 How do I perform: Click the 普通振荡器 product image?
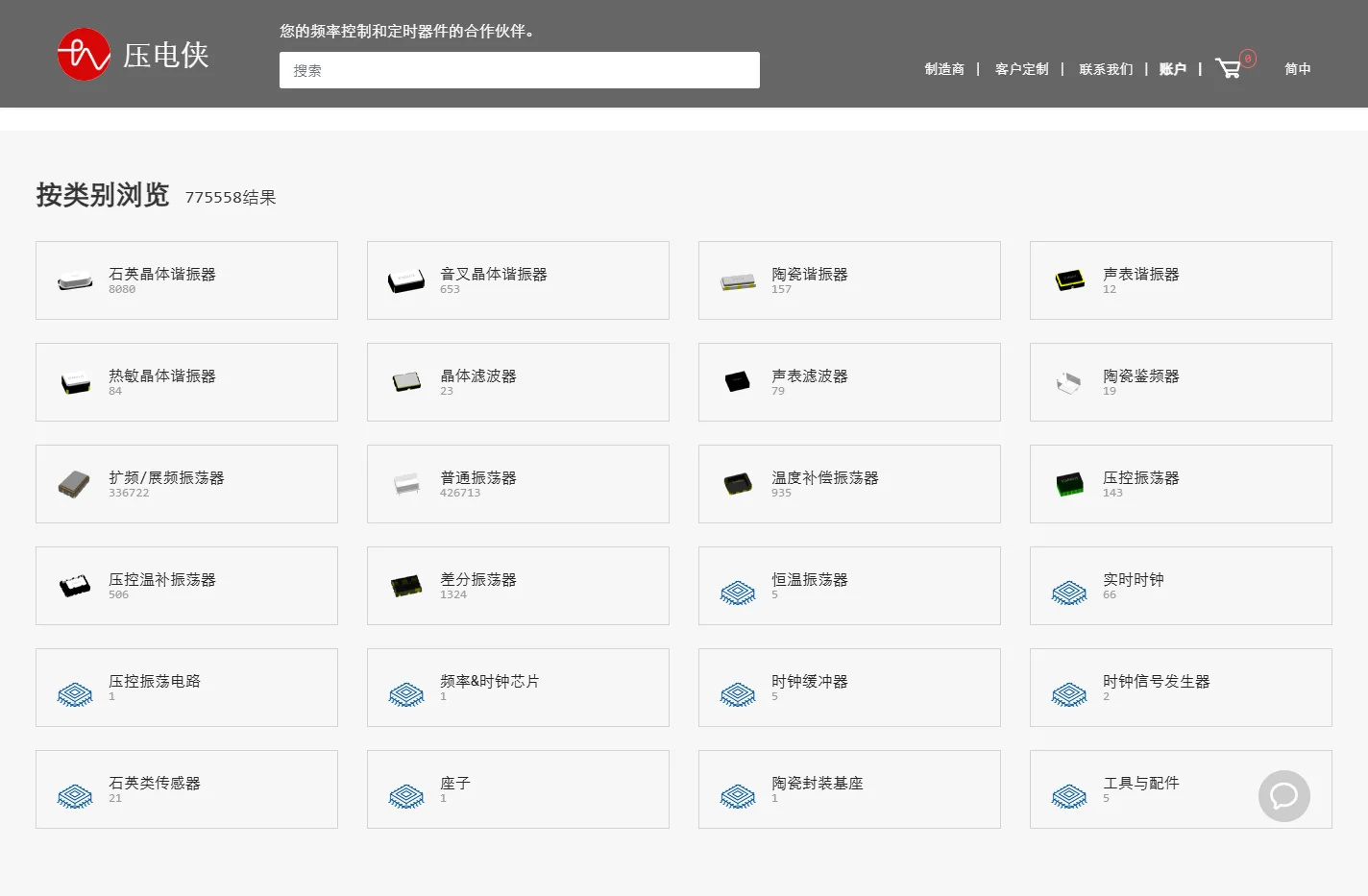tap(406, 484)
